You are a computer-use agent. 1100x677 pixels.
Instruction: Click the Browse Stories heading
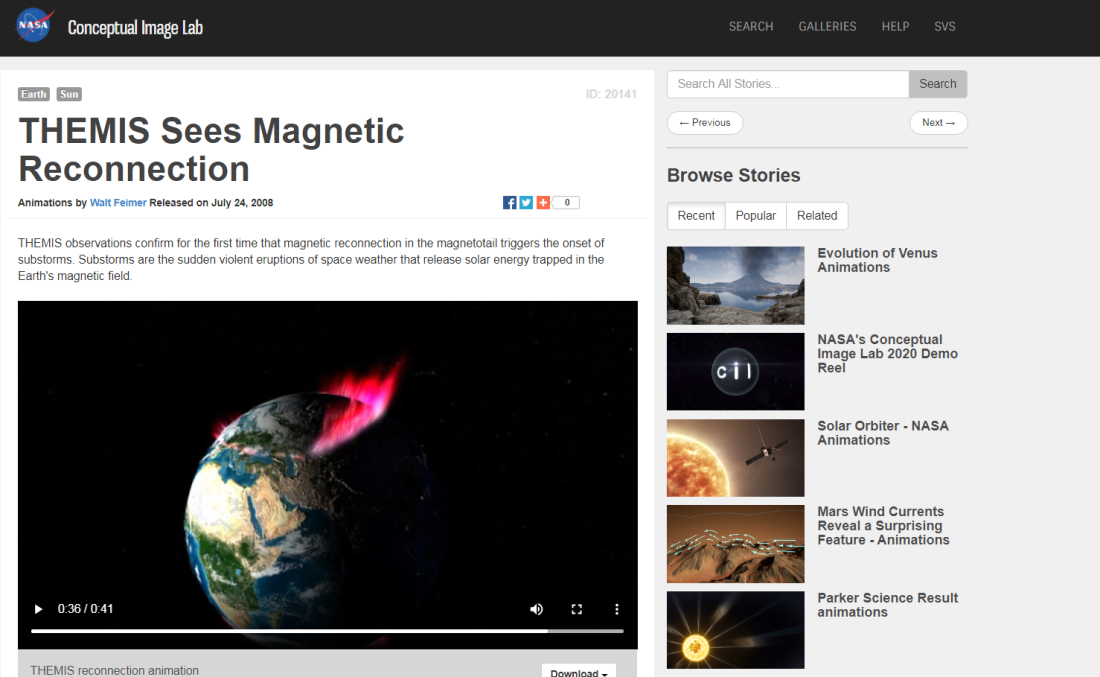[734, 175]
